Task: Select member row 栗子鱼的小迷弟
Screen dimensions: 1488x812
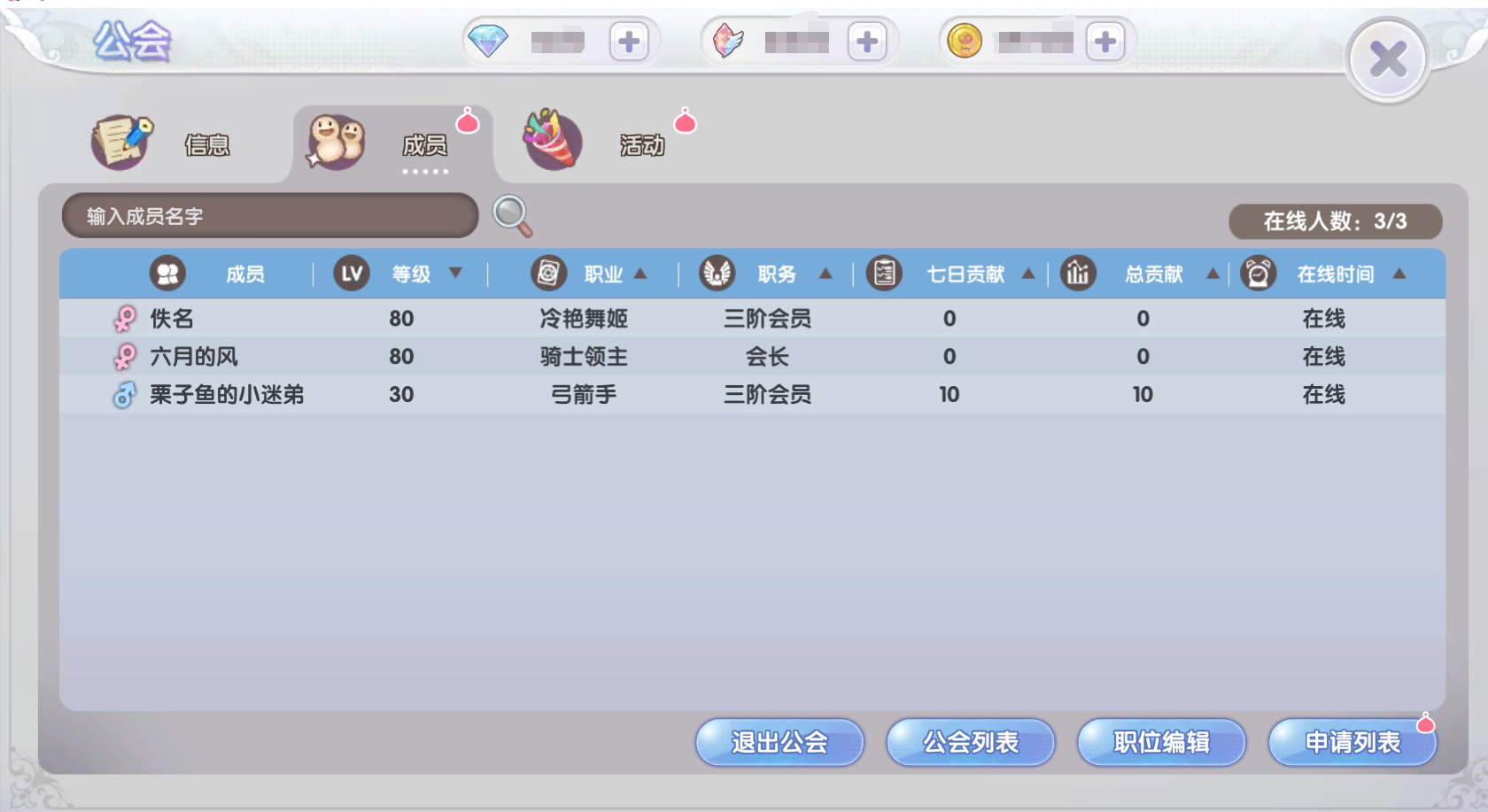Action: click(752, 394)
